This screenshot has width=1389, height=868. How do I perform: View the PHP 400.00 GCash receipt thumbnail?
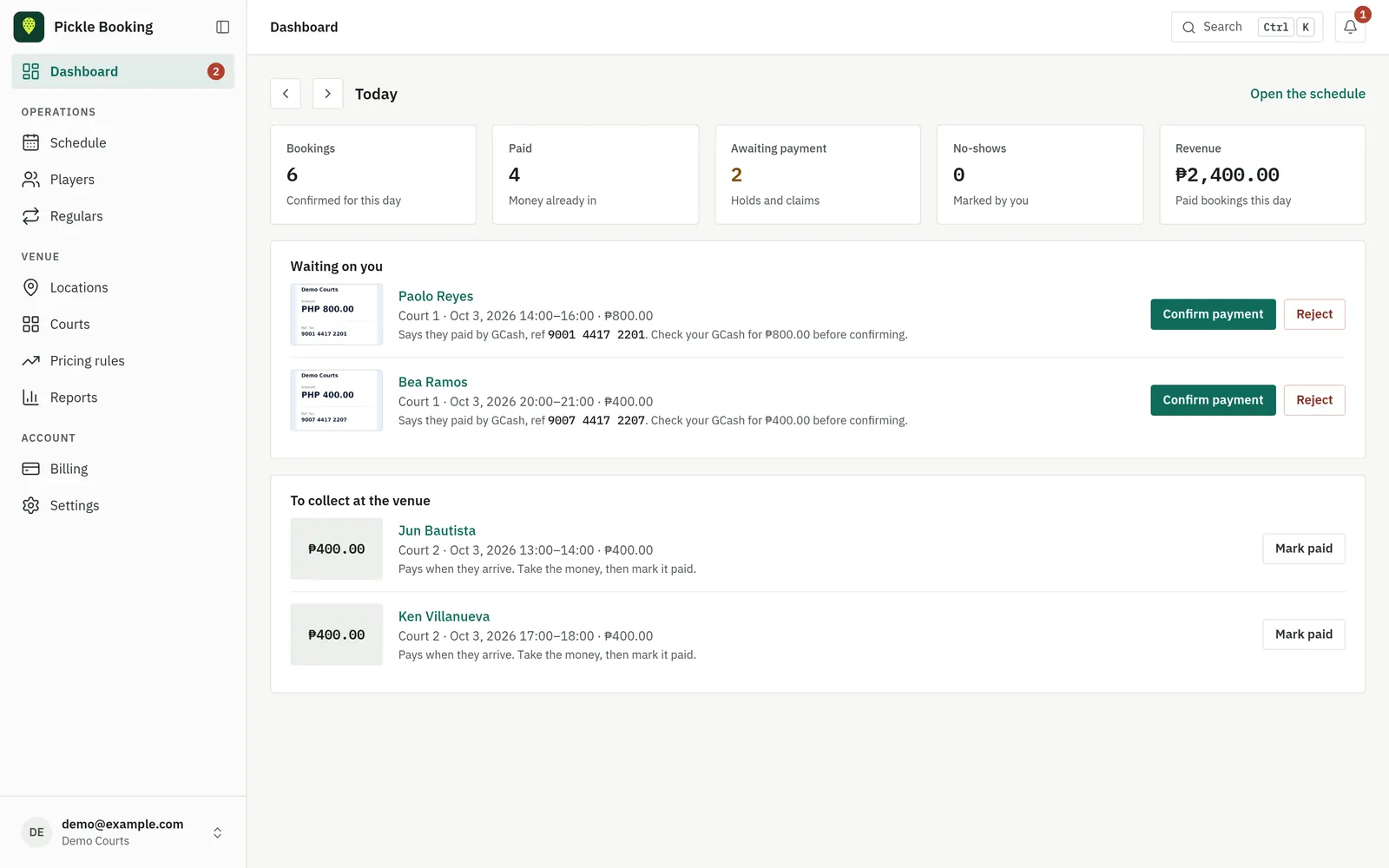[x=337, y=400]
